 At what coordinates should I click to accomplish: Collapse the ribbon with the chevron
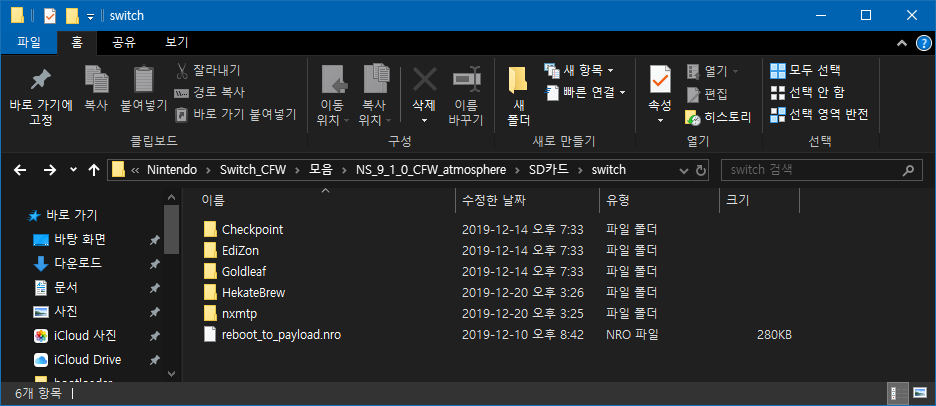tap(901, 43)
